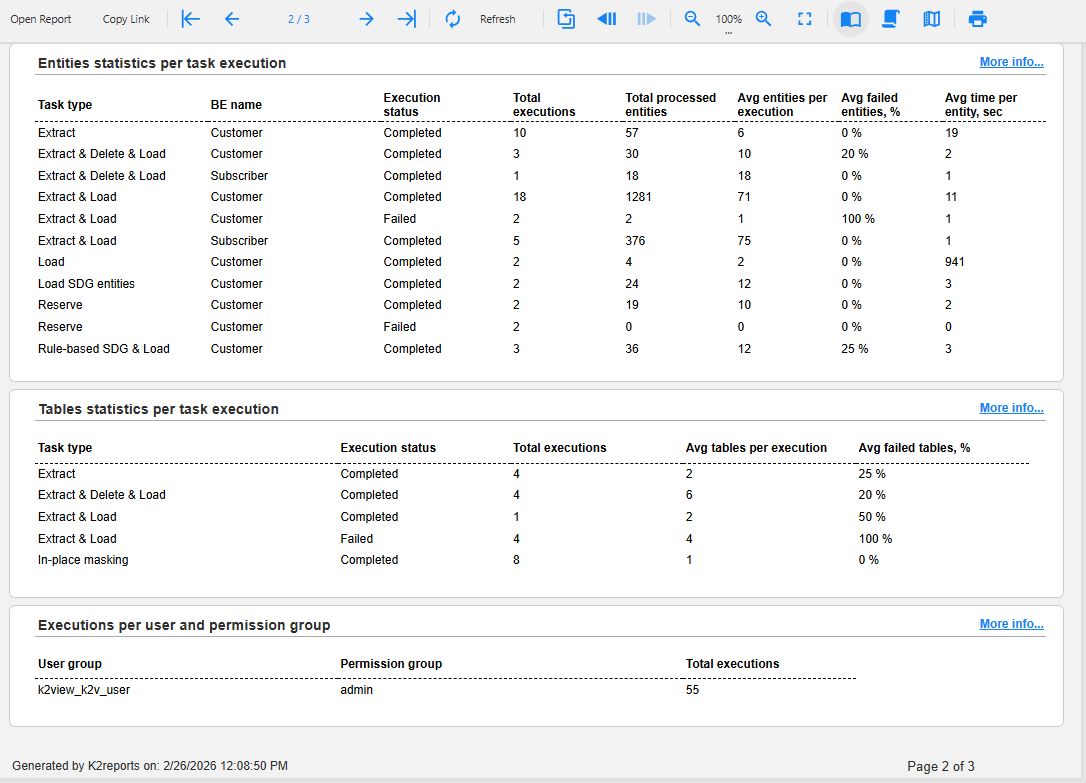The width and height of the screenshot is (1086, 783).
Task: Click Open Report in toolbar
Action: coord(41,19)
